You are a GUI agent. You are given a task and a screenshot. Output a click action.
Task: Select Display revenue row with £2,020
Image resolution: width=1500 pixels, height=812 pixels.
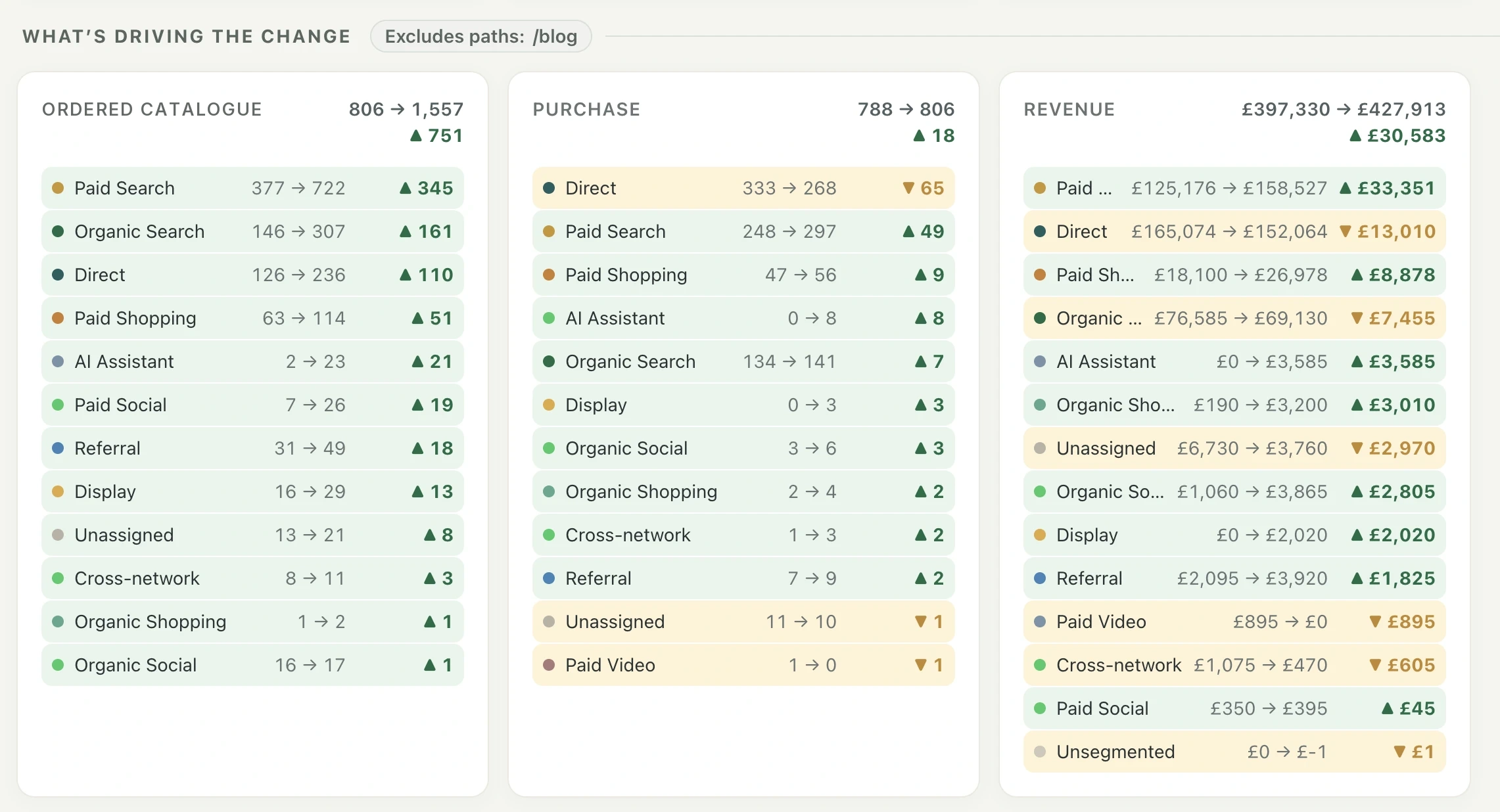[1234, 535]
